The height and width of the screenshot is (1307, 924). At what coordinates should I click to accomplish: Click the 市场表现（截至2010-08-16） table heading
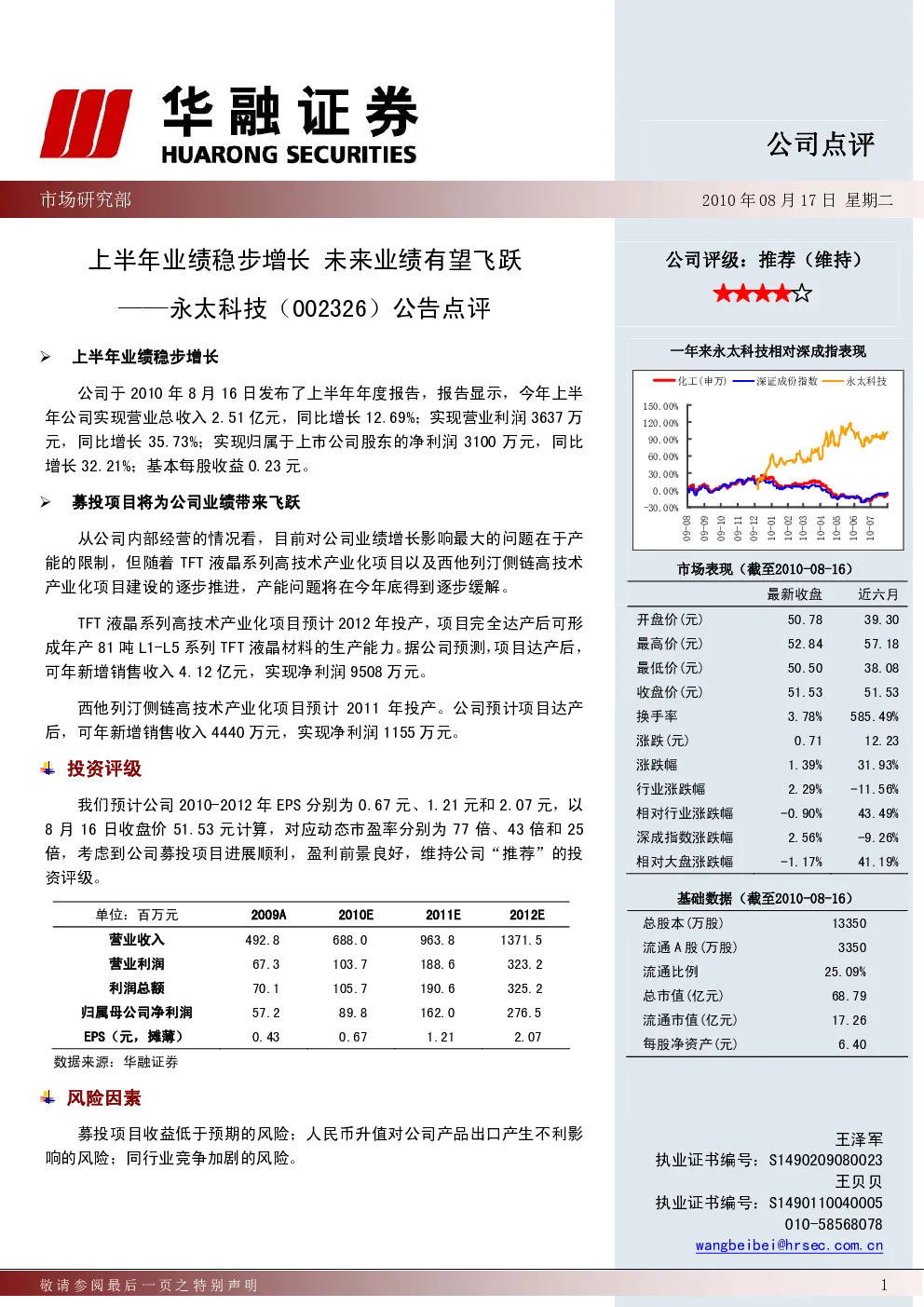[x=765, y=569]
